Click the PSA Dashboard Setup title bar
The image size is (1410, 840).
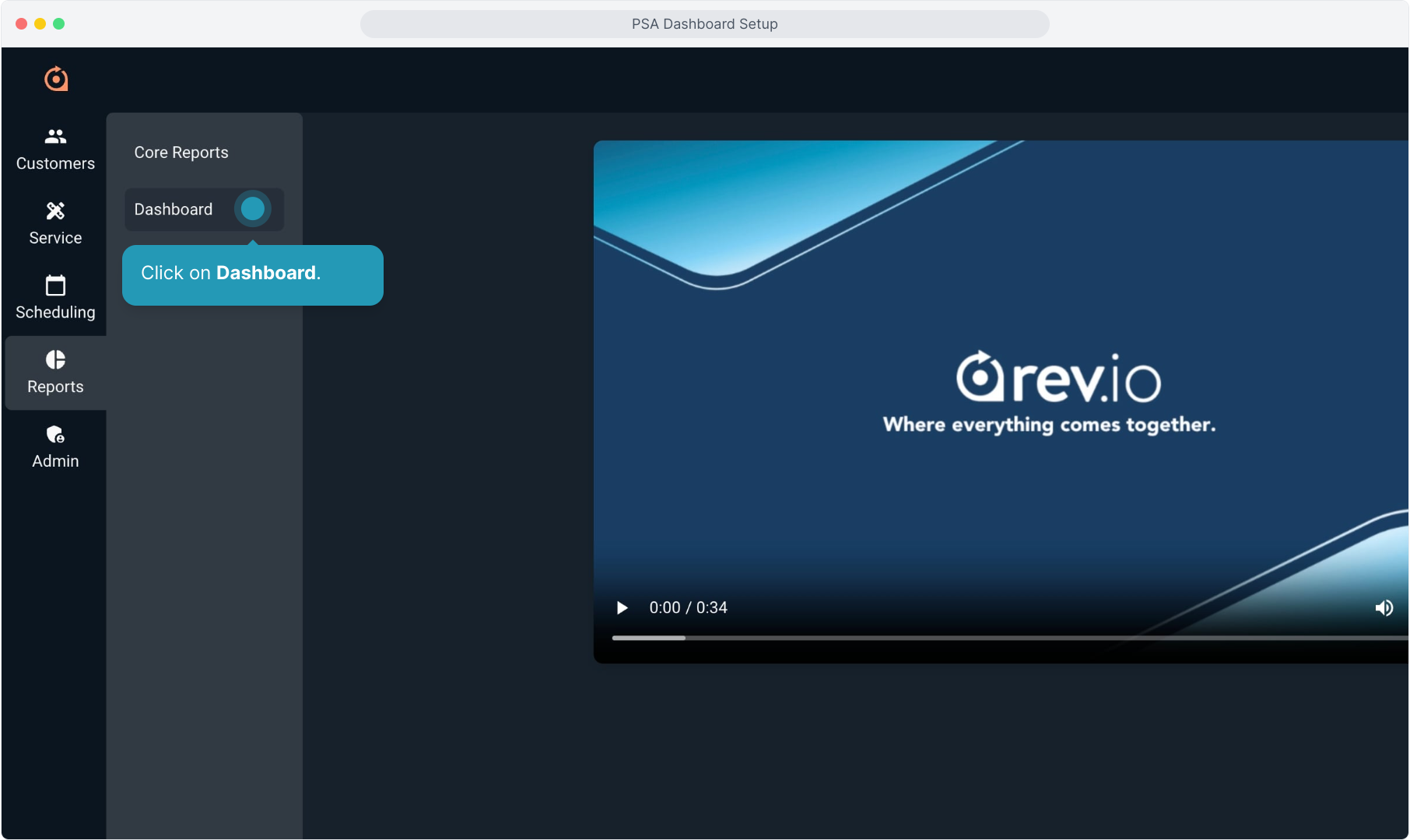[x=704, y=24]
